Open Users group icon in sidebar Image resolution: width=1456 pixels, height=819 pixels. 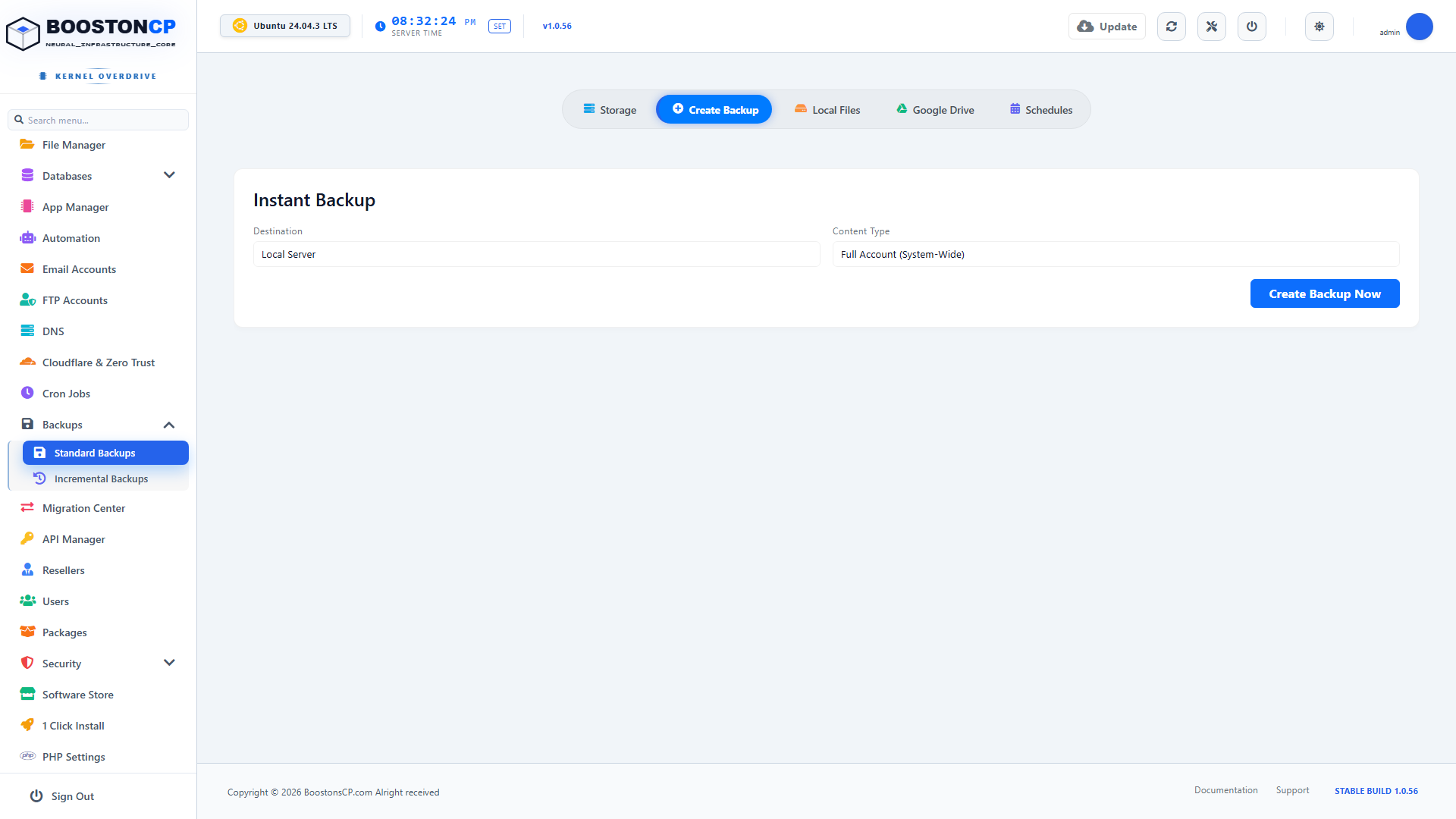(27, 601)
